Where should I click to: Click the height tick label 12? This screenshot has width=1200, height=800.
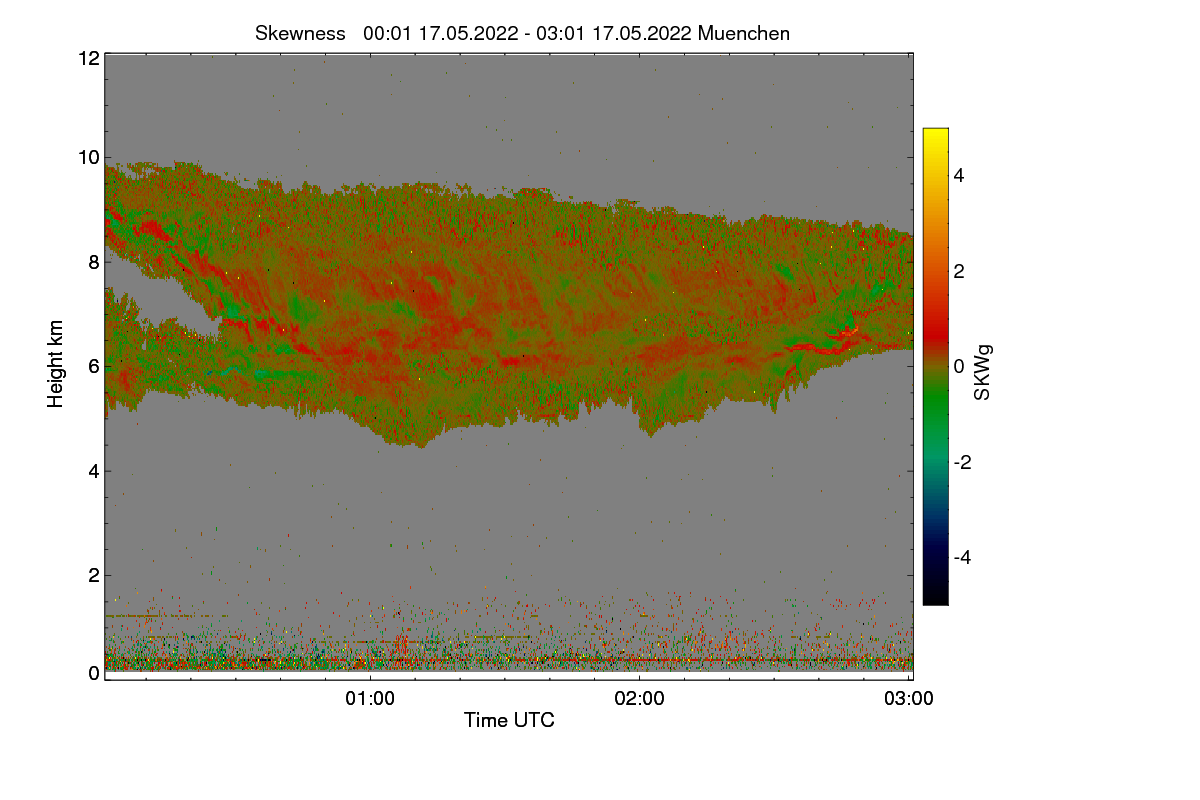pos(87,58)
